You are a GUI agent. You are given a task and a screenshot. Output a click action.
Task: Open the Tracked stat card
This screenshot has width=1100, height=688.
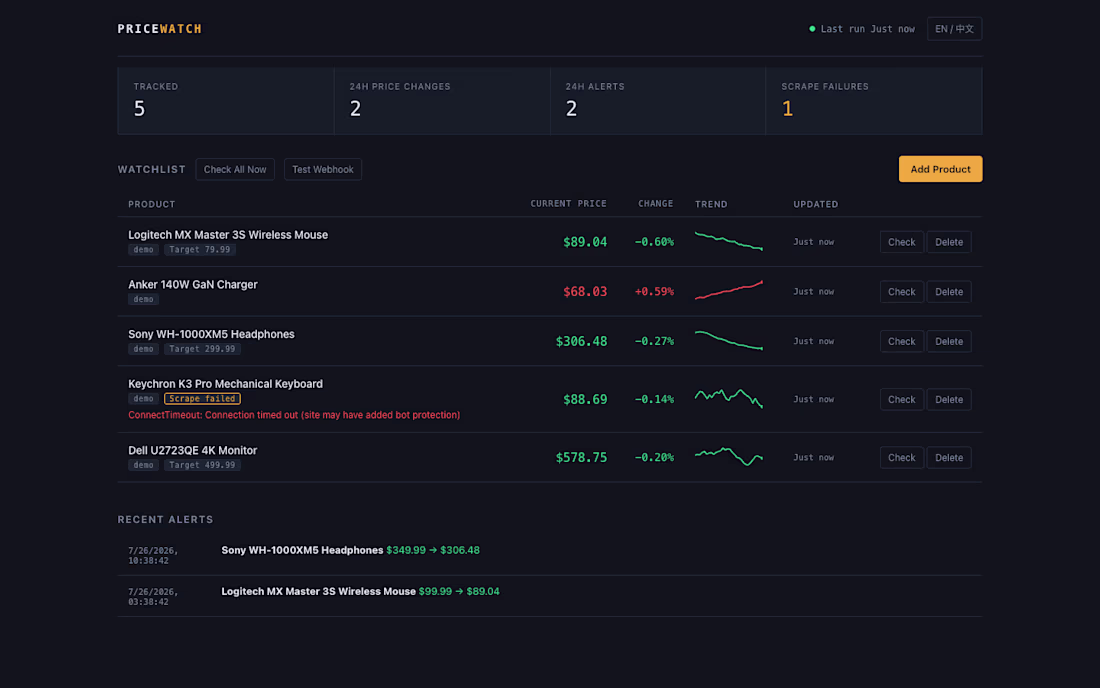[226, 101]
